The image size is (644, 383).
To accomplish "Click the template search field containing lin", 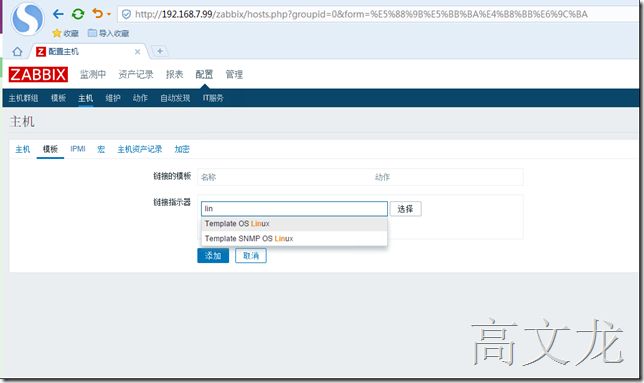I will pyautogui.click(x=294, y=209).
